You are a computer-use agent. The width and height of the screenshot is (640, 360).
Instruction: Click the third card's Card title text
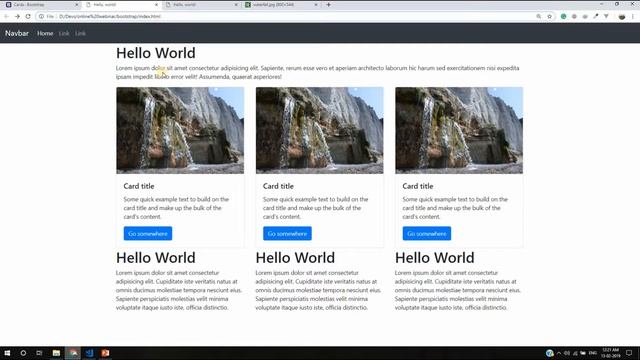418,186
